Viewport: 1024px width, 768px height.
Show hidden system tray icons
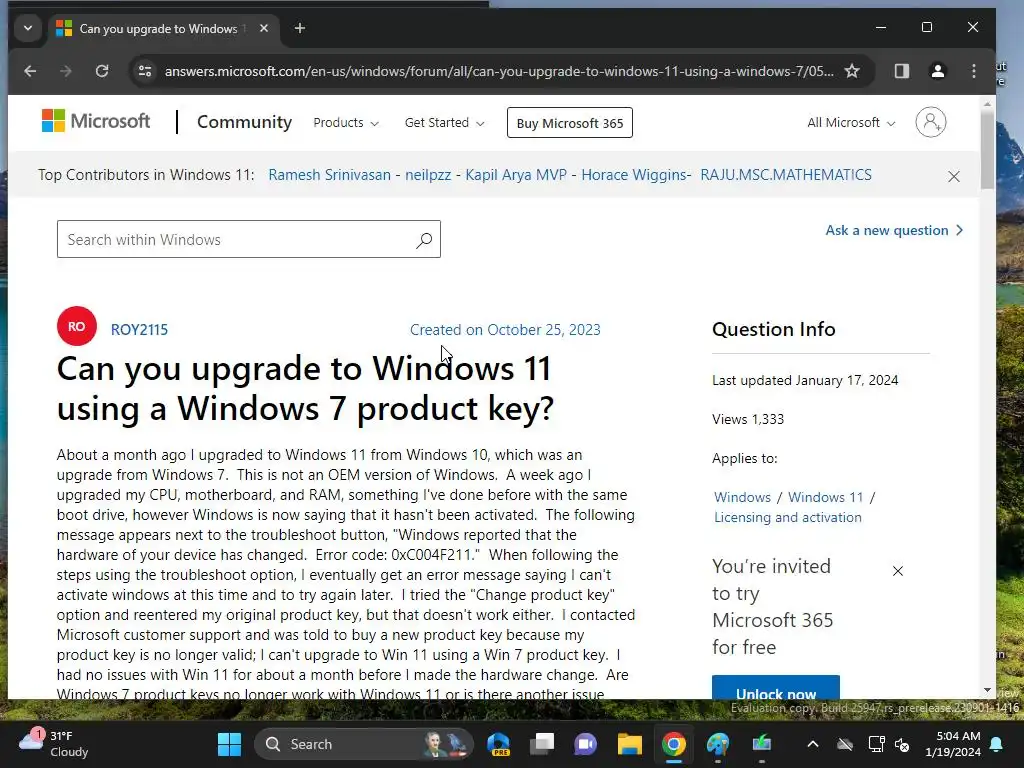(x=812, y=744)
